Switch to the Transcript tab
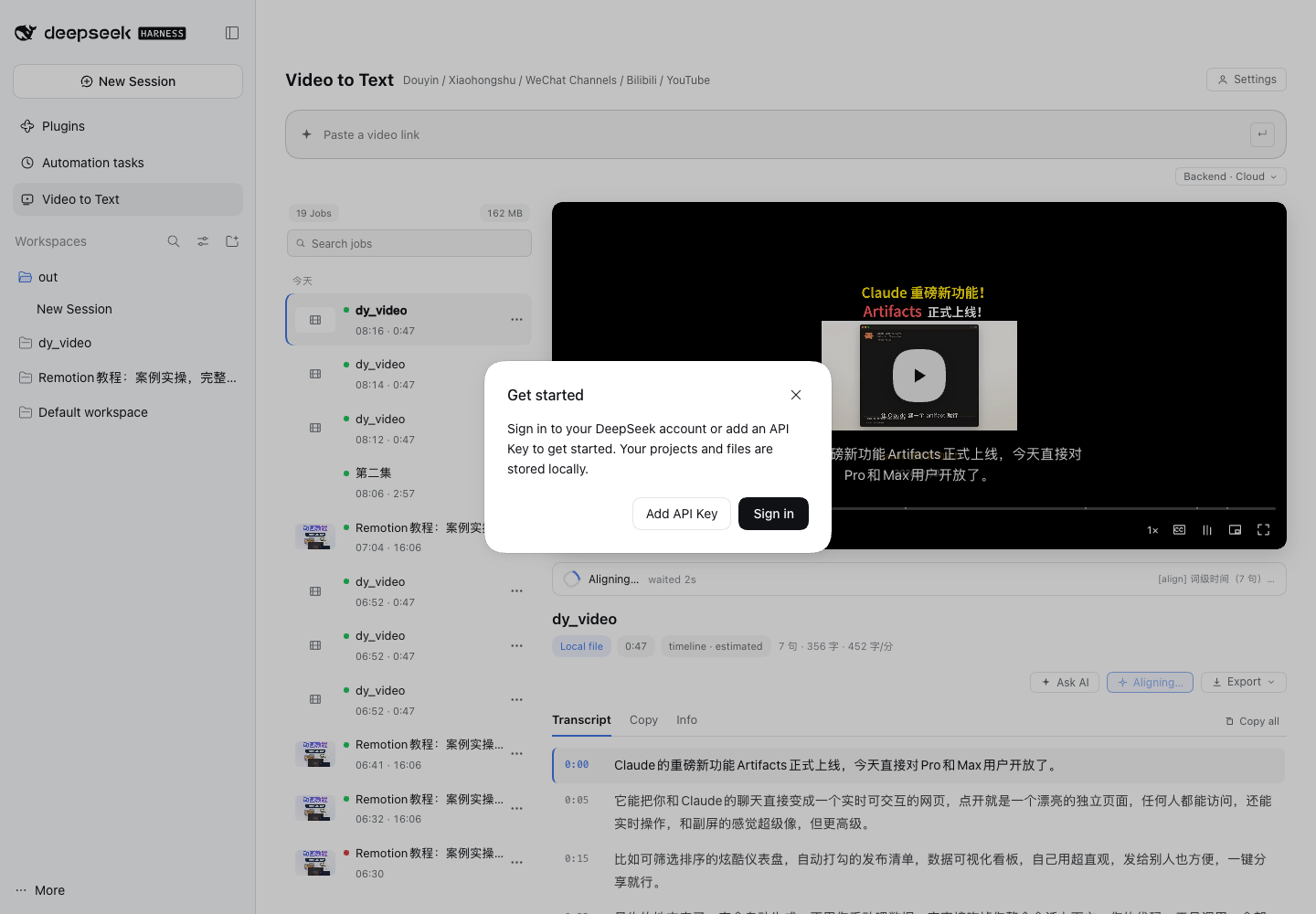 (x=581, y=720)
